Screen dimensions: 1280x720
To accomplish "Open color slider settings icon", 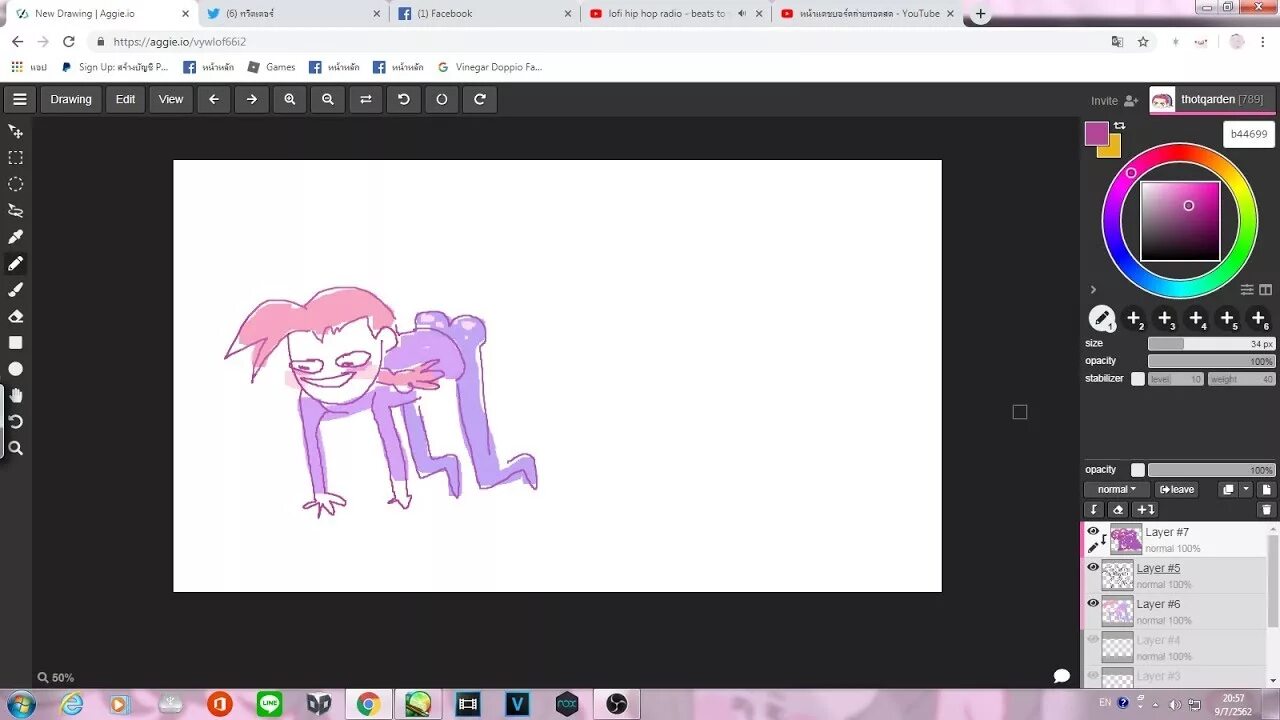I will pos(1247,290).
